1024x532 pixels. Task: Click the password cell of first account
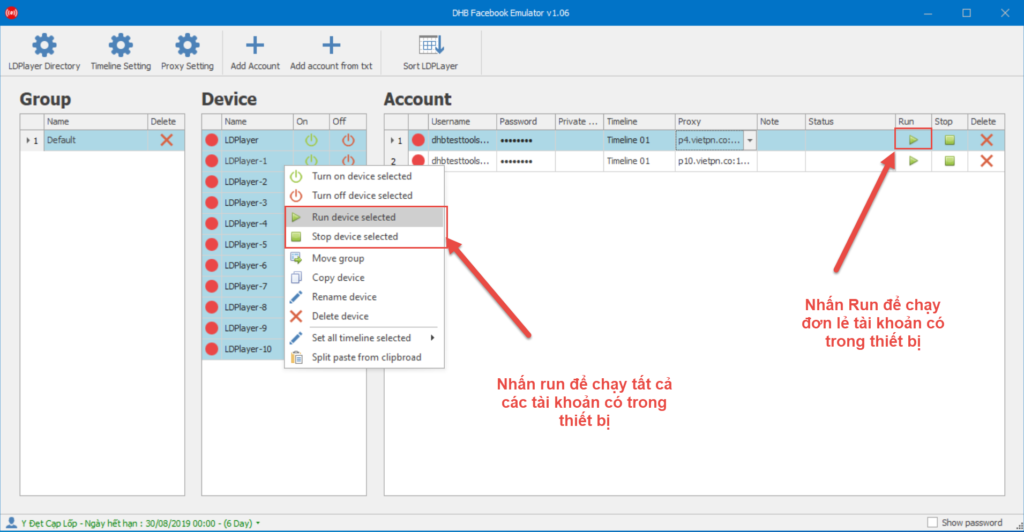[526, 140]
